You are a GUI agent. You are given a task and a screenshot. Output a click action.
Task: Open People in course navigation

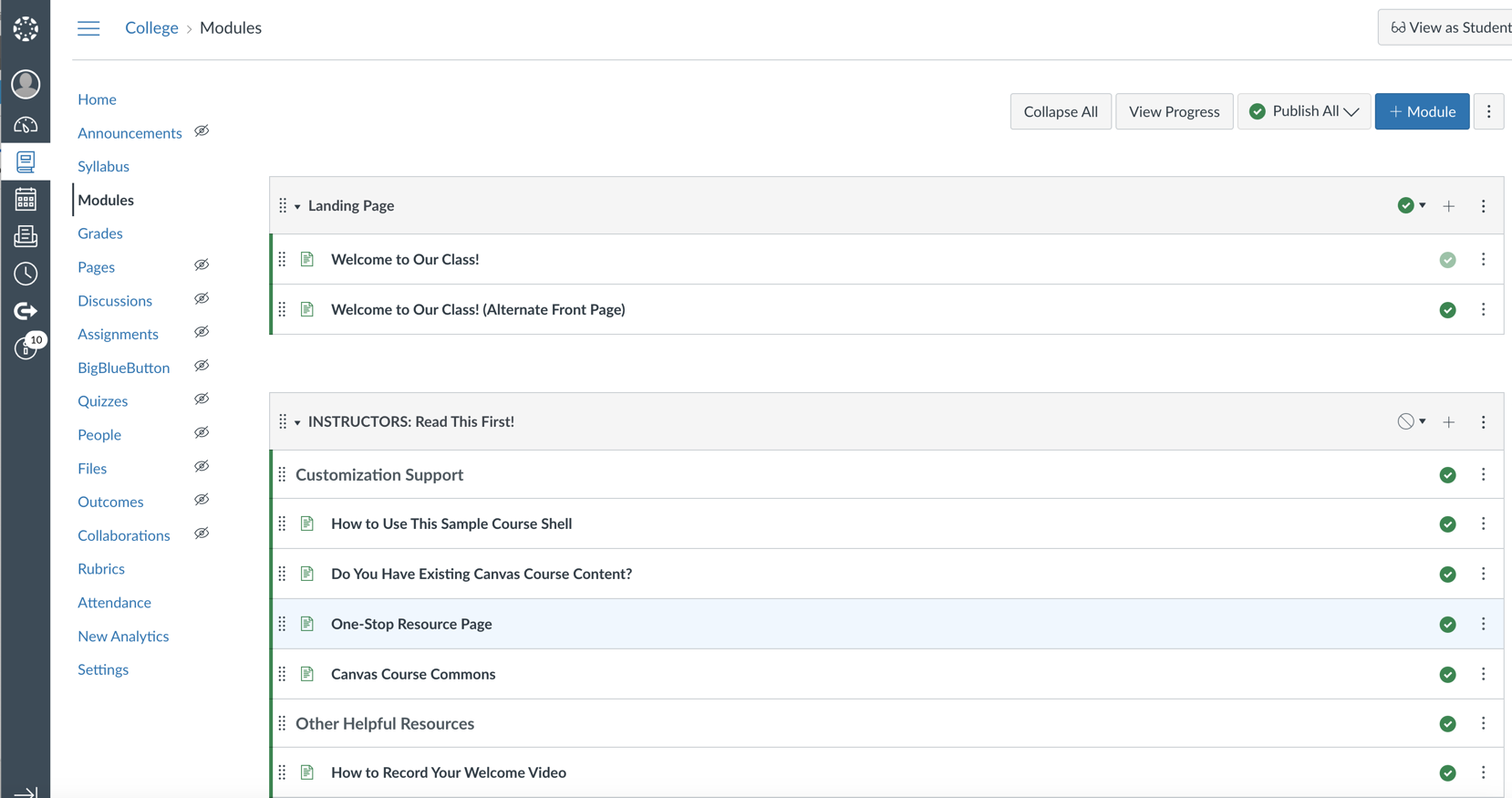pos(99,435)
